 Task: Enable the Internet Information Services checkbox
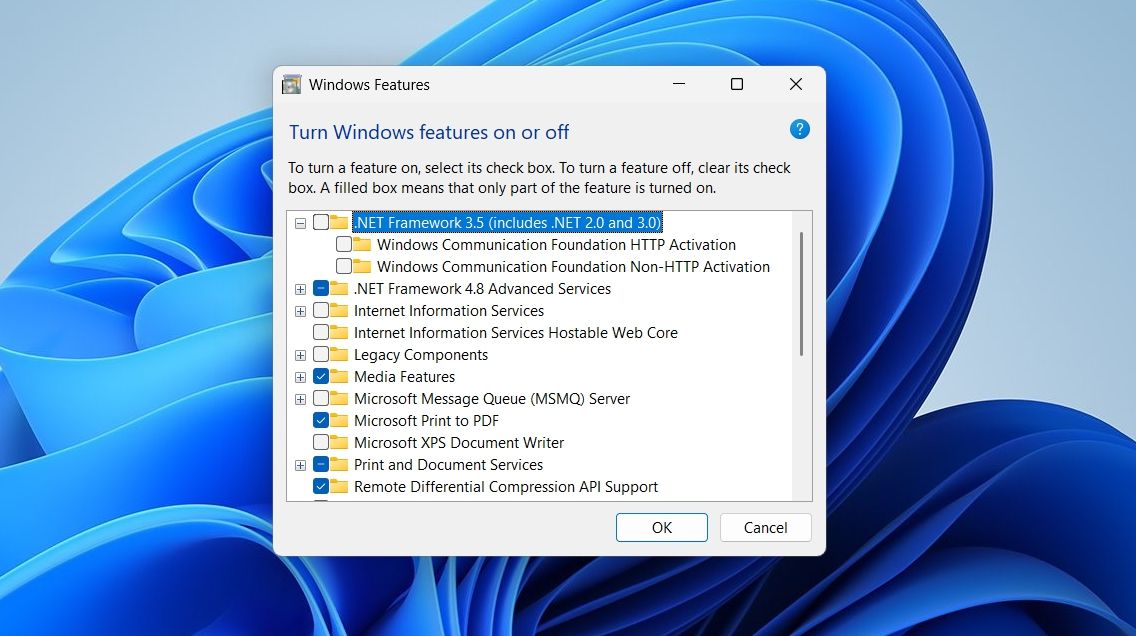(321, 311)
